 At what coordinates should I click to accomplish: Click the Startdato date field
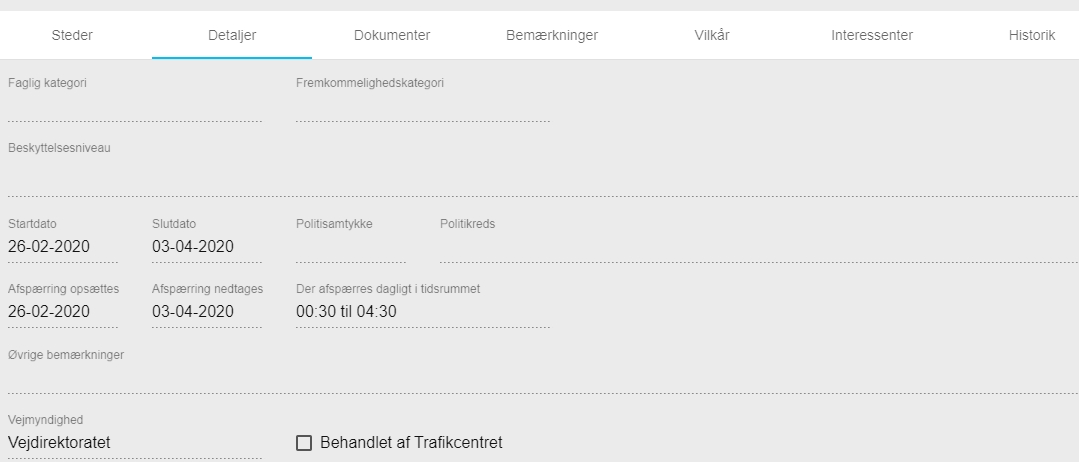pos(62,247)
